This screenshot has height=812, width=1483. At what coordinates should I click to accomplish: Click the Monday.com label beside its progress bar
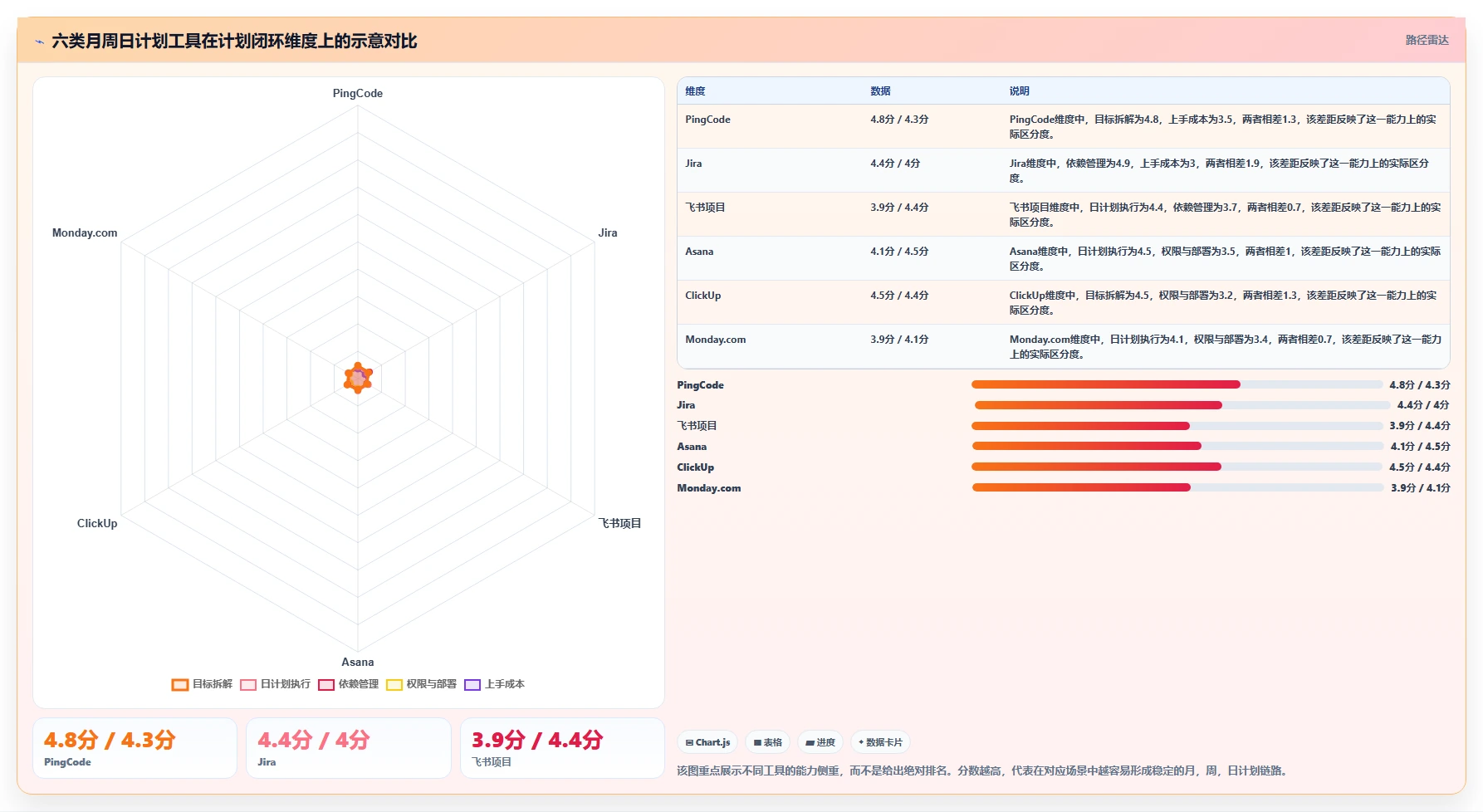(x=708, y=488)
